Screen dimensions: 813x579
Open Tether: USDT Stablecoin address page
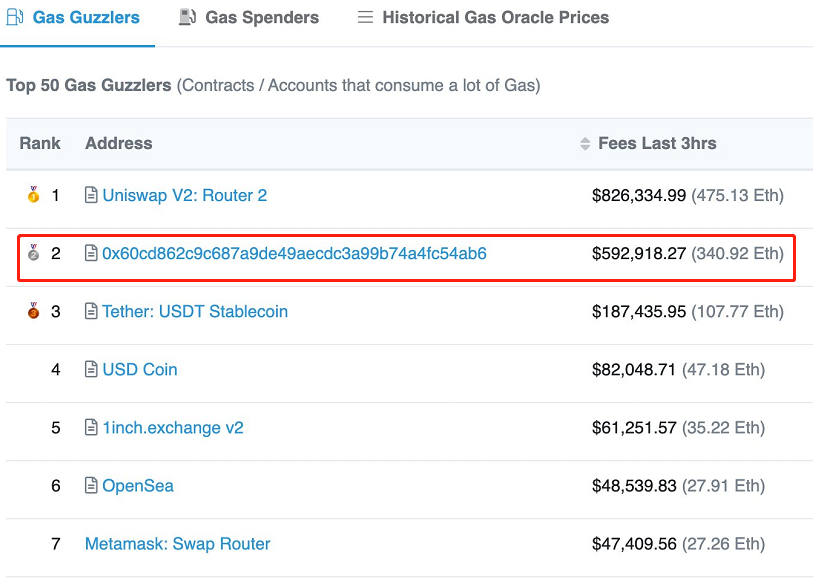pos(195,311)
